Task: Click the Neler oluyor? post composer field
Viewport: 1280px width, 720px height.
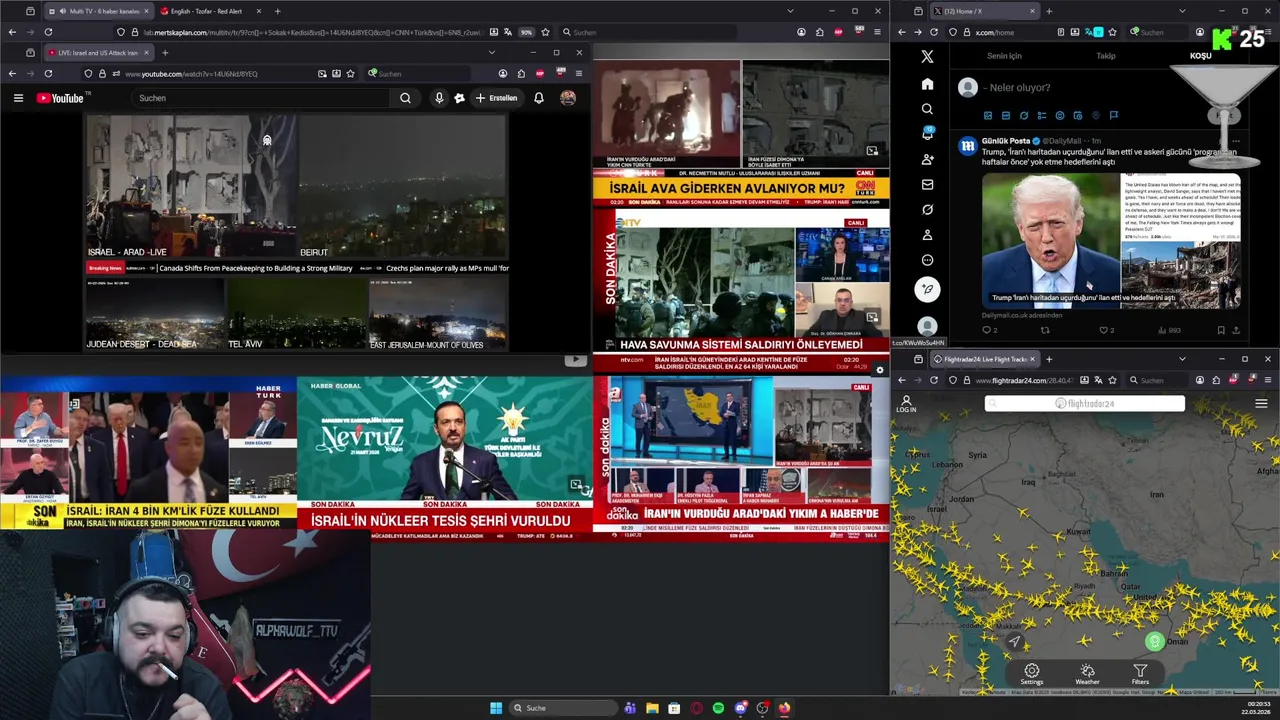Action: pos(1019,88)
